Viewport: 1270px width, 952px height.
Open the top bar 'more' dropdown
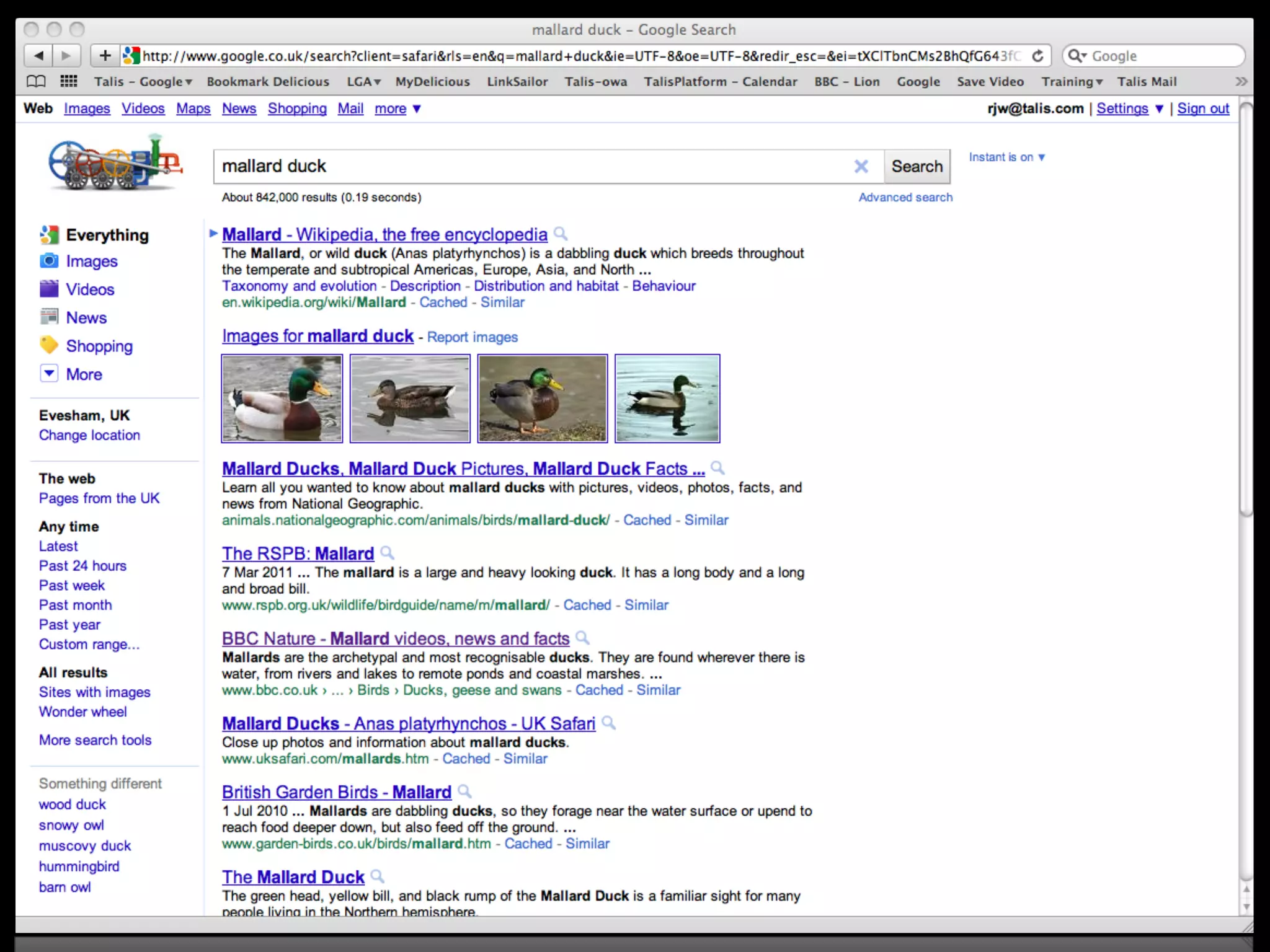coord(397,108)
